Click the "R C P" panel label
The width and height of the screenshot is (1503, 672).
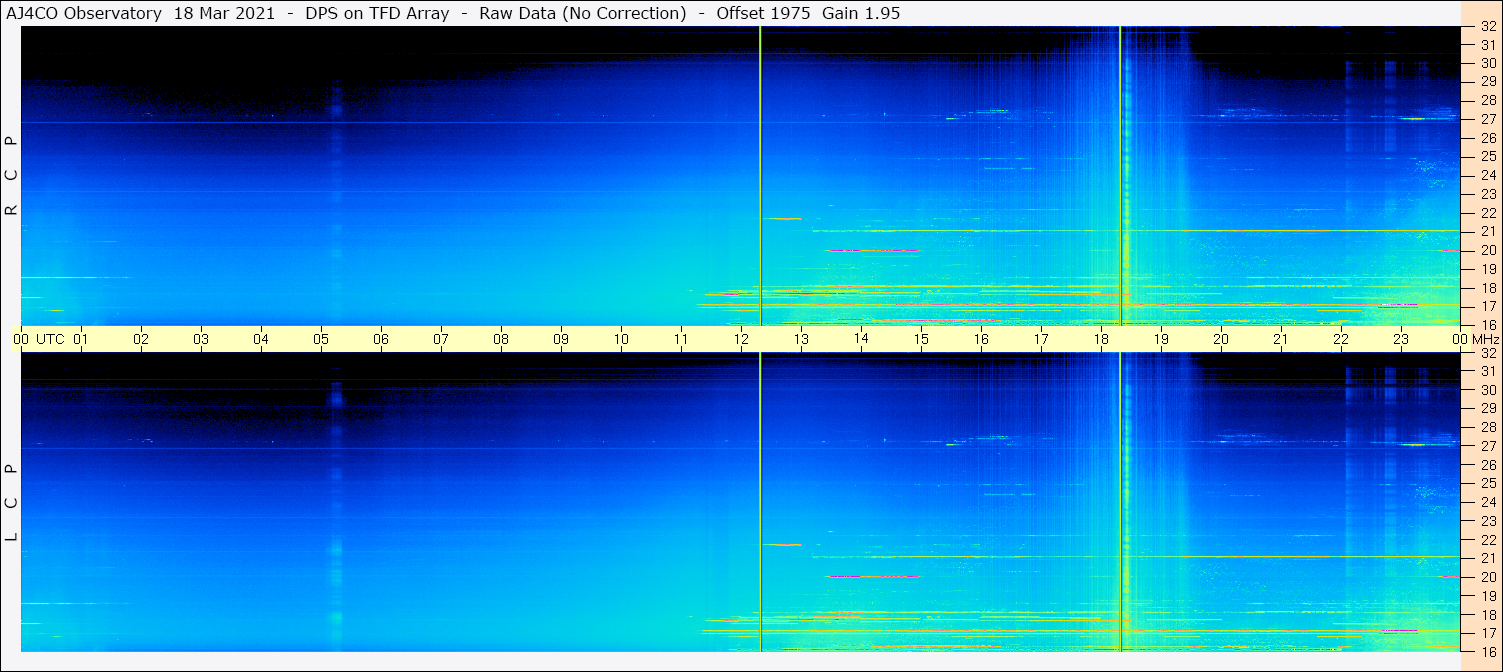point(12,176)
